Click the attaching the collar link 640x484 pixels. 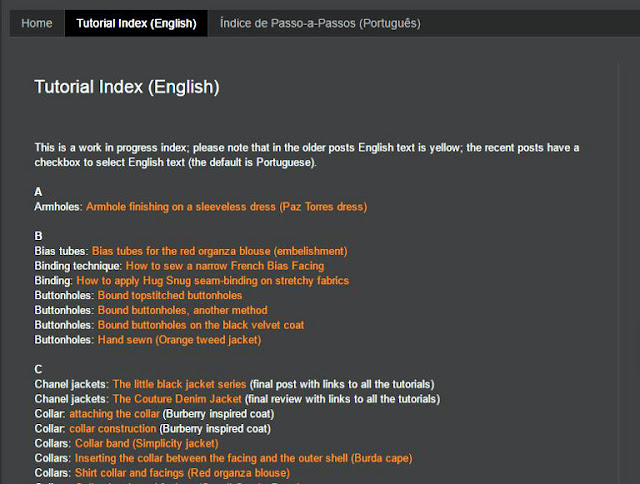click(114, 413)
